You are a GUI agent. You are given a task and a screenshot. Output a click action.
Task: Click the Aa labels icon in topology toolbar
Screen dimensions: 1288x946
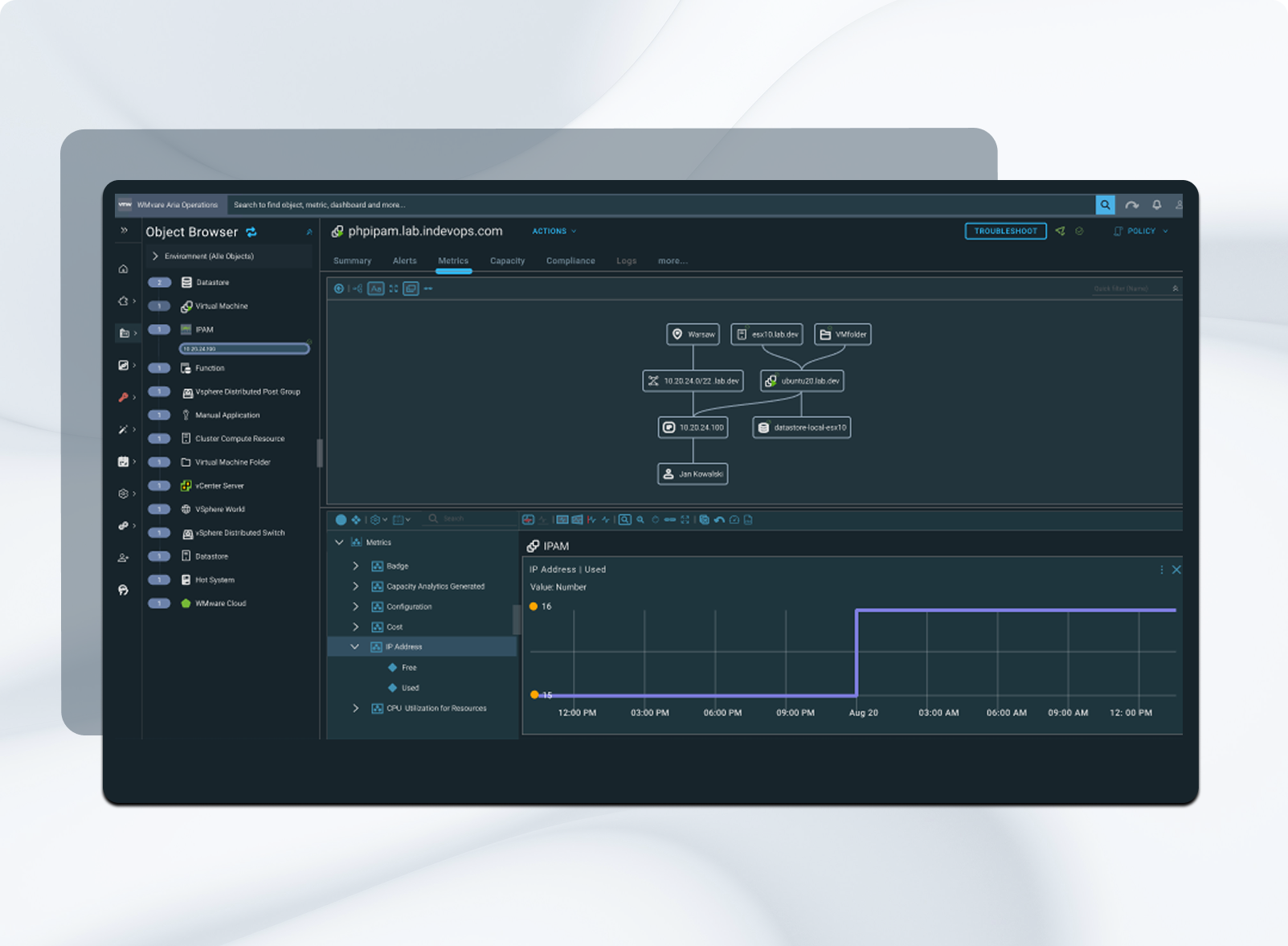[x=376, y=289]
